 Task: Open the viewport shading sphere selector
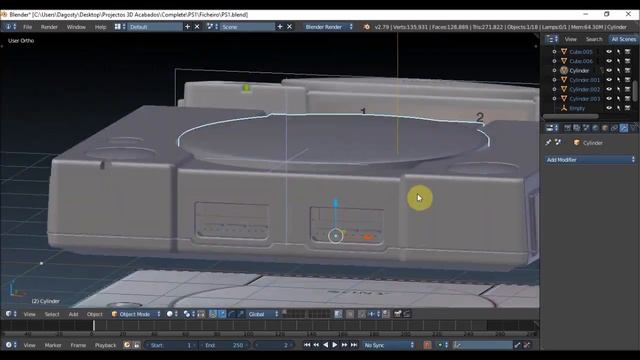tap(172, 314)
